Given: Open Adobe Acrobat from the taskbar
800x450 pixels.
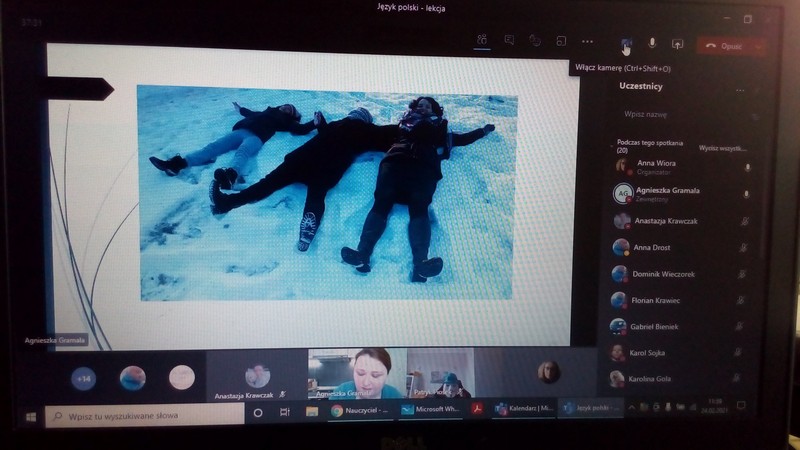Looking at the screenshot, I should coord(478,410).
